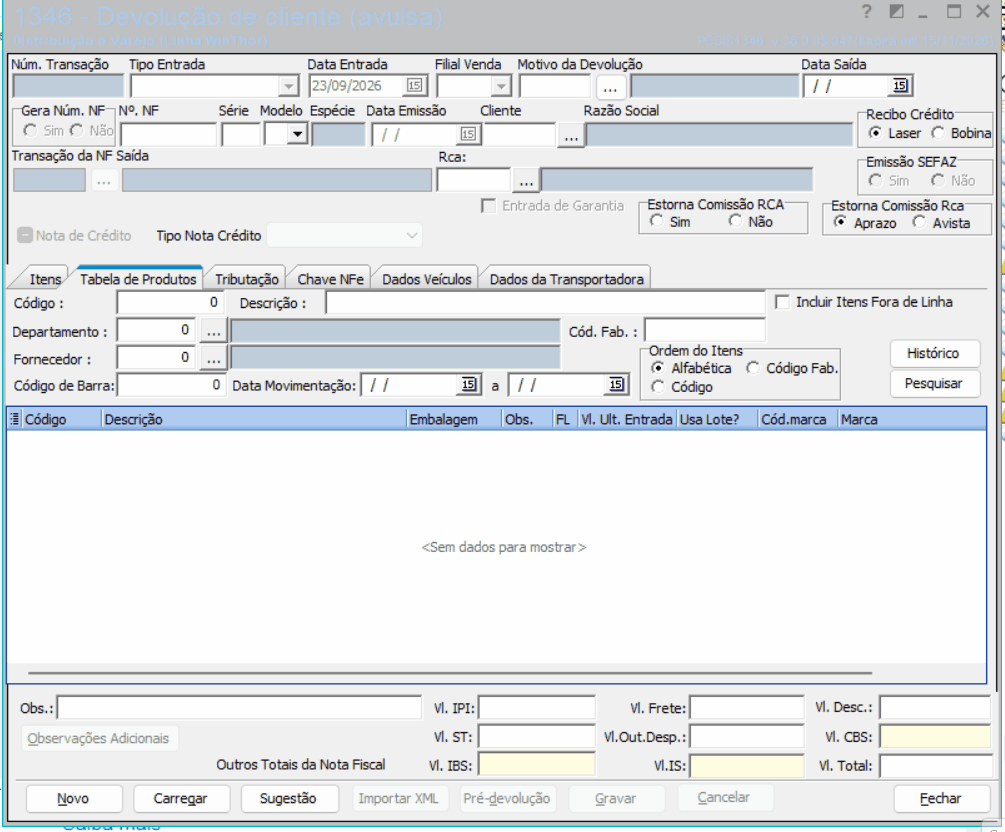Image resolution: width=1005 pixels, height=832 pixels.
Task: Open the Departamento lookup button
Action: (213, 331)
